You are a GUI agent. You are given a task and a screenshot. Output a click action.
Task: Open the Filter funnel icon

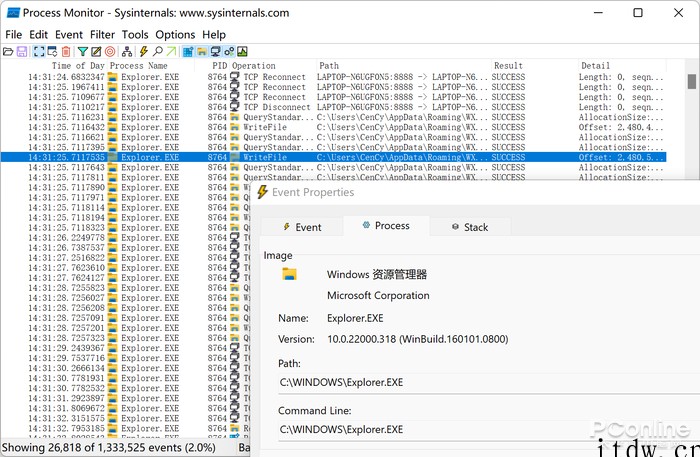tap(83, 52)
